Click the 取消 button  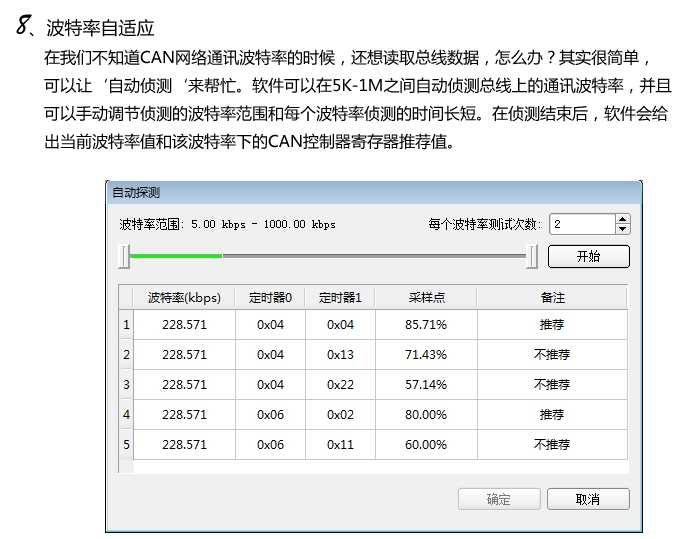(x=588, y=499)
